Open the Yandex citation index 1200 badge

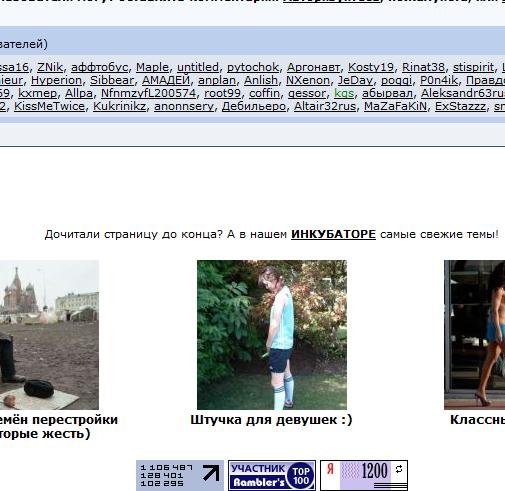[364, 476]
